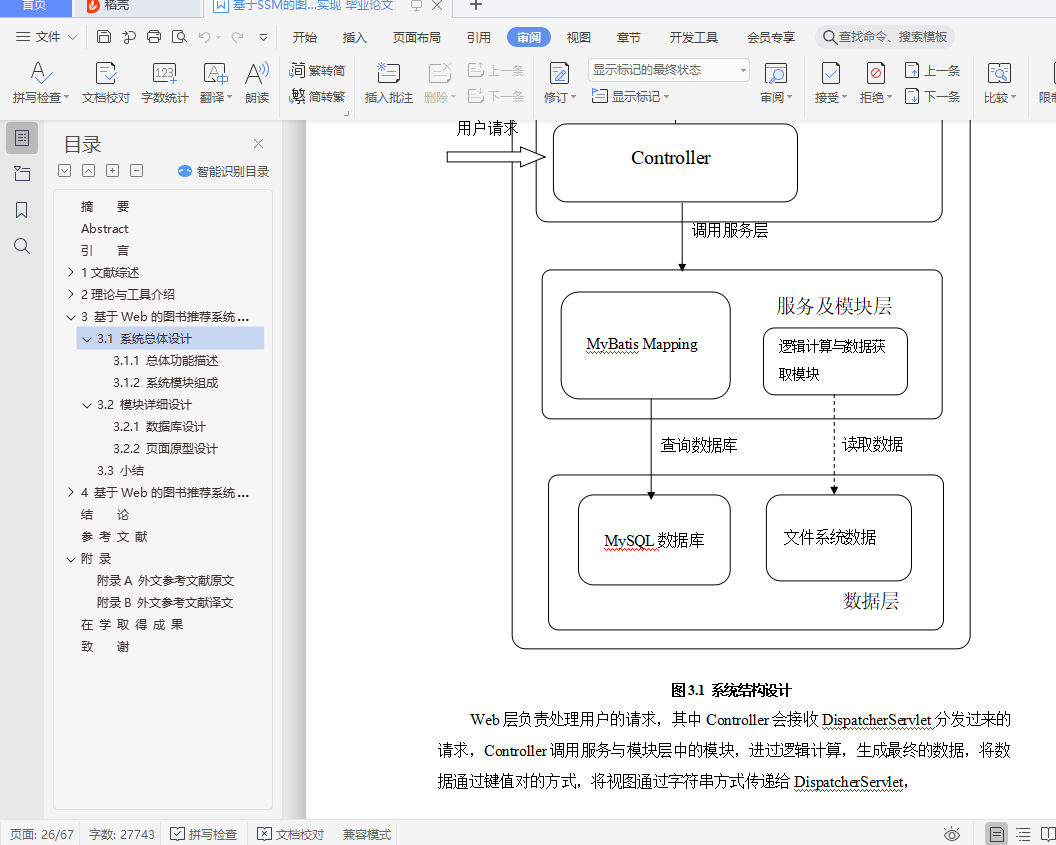Screen dimensions: 1056x845
Task: Switch to 开始 ribbon tab
Action: tap(304, 37)
